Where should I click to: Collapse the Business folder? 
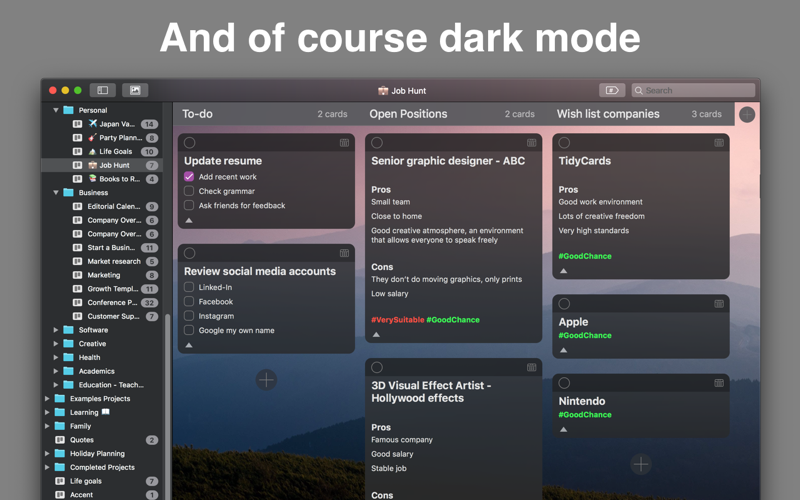[x=56, y=193]
